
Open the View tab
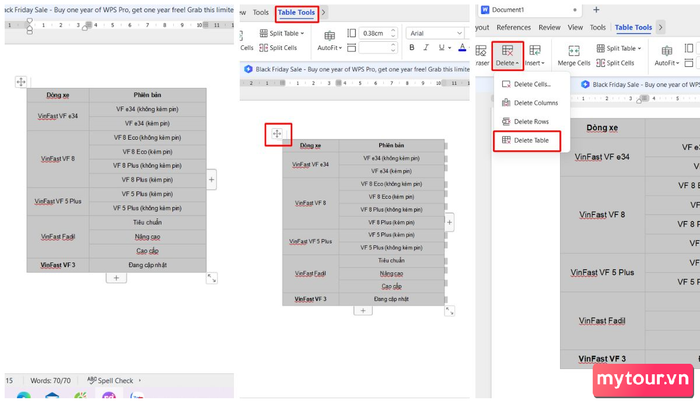(575, 27)
